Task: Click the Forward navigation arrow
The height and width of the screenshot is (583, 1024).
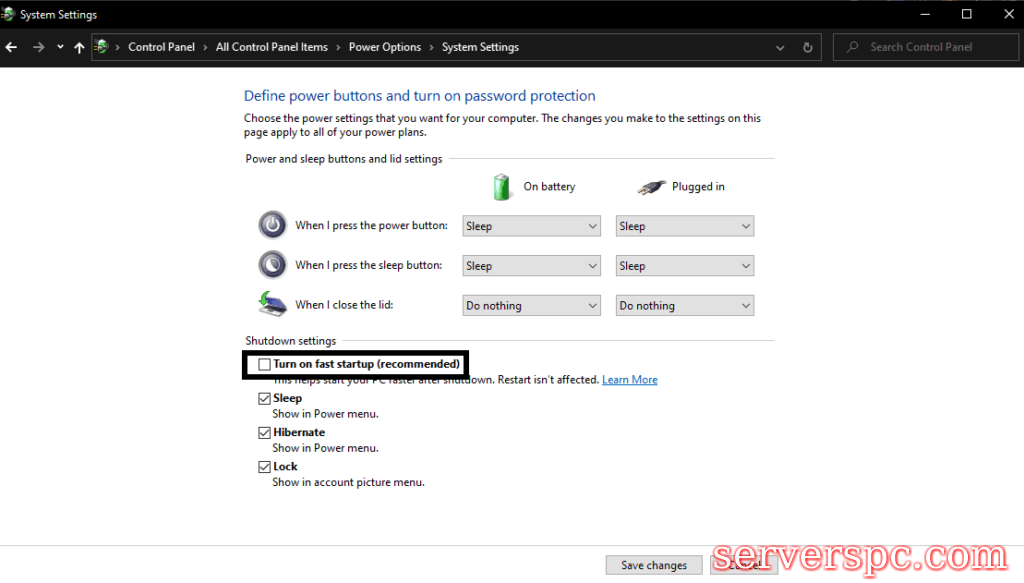Action: [38, 47]
